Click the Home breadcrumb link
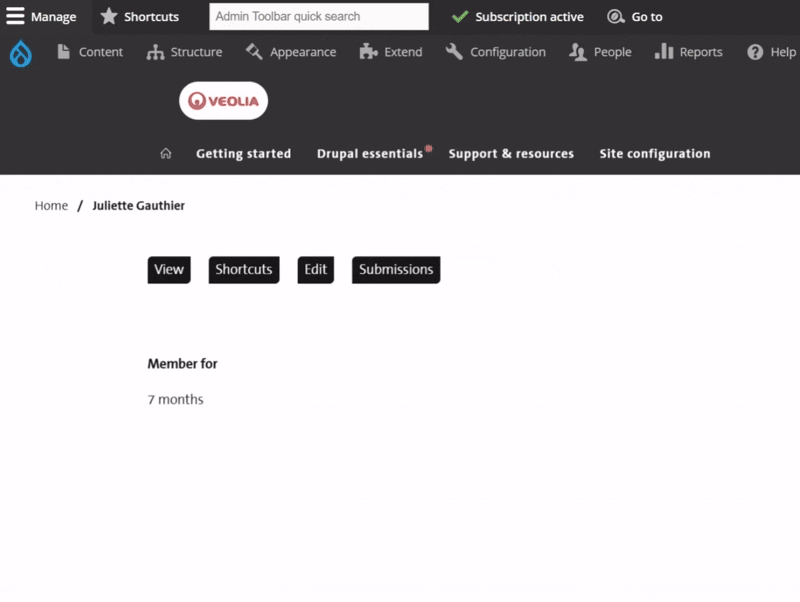 tap(50, 205)
